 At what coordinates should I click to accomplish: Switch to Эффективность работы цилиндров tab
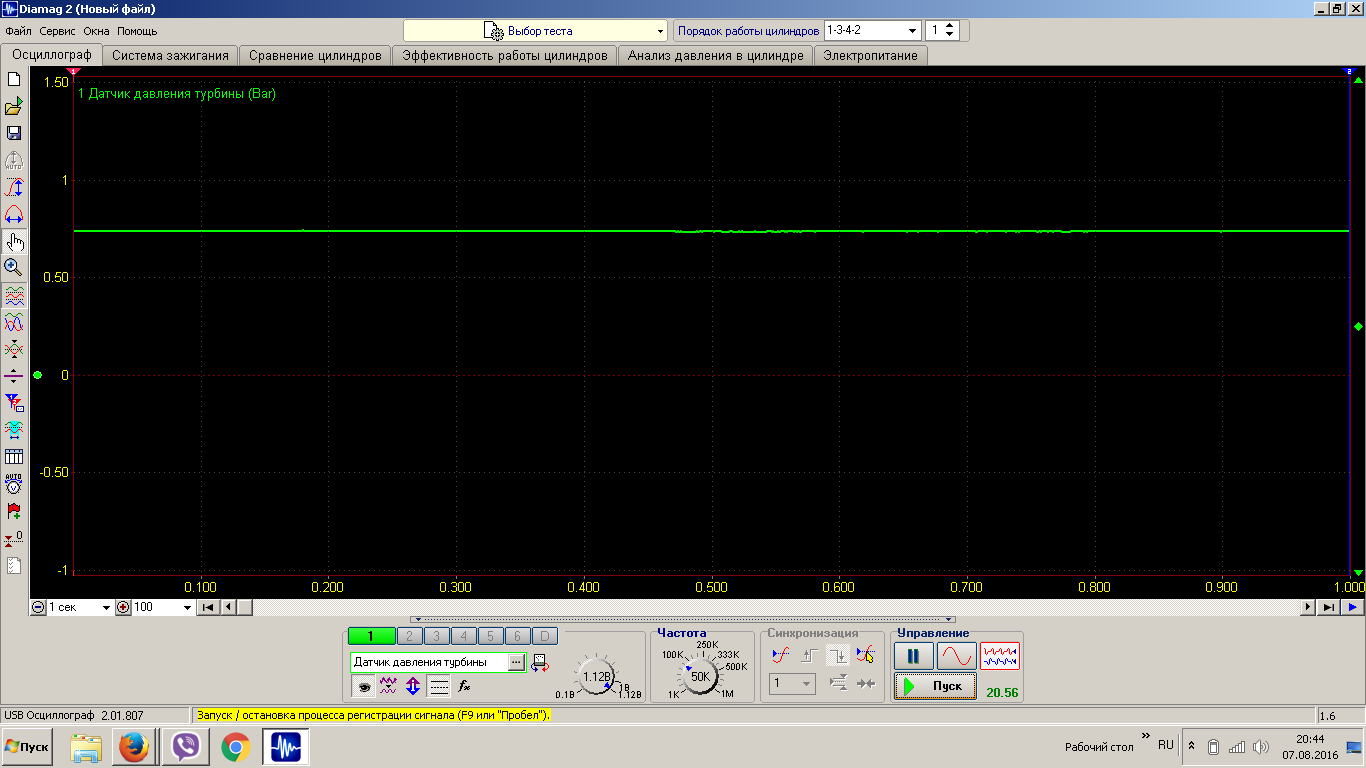pyautogui.click(x=505, y=56)
